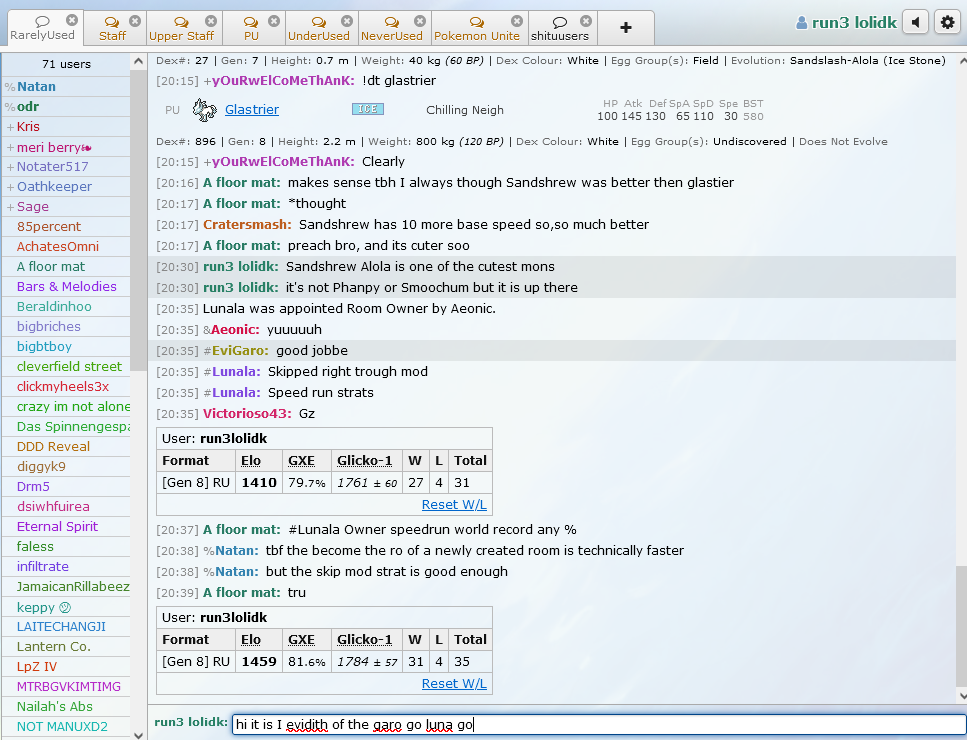This screenshot has width=967, height=740.
Task: Click the chat message input box
Action: [x=598, y=724]
